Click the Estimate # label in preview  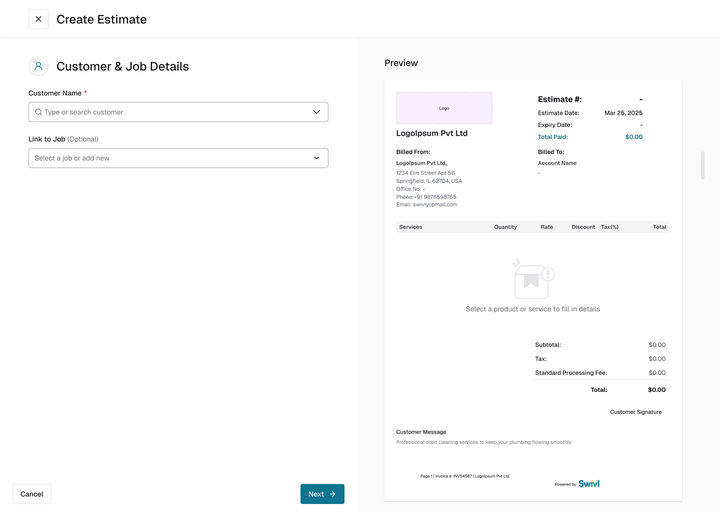pos(560,99)
